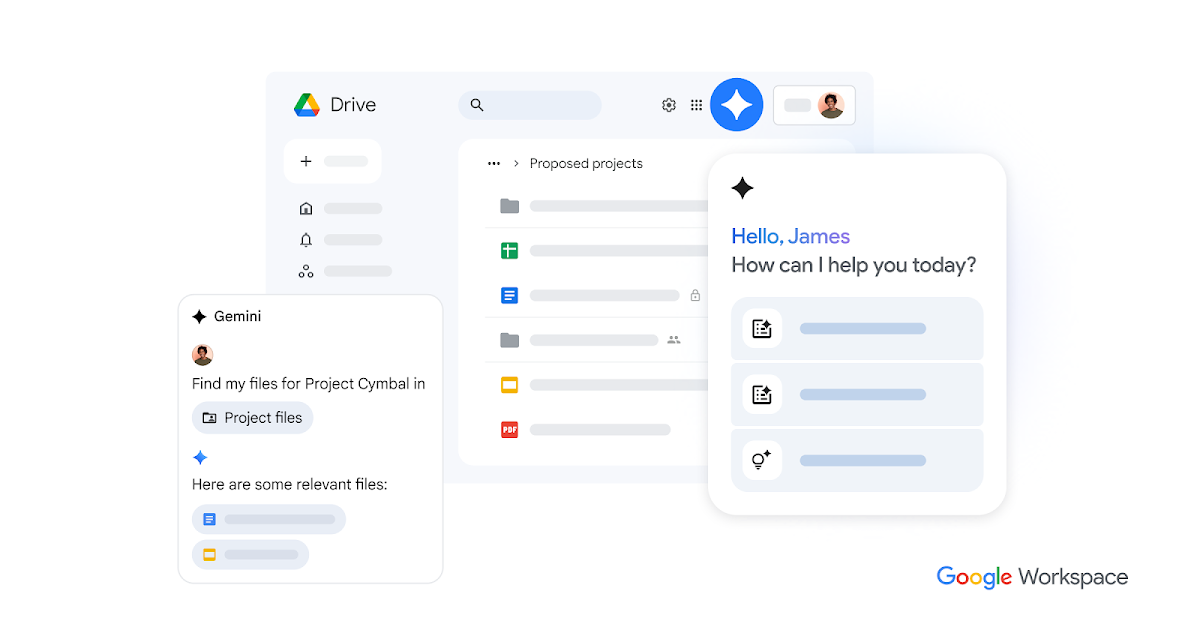Click Here are some relevant files text
Screen dimensions: 1200x630
tap(290, 485)
